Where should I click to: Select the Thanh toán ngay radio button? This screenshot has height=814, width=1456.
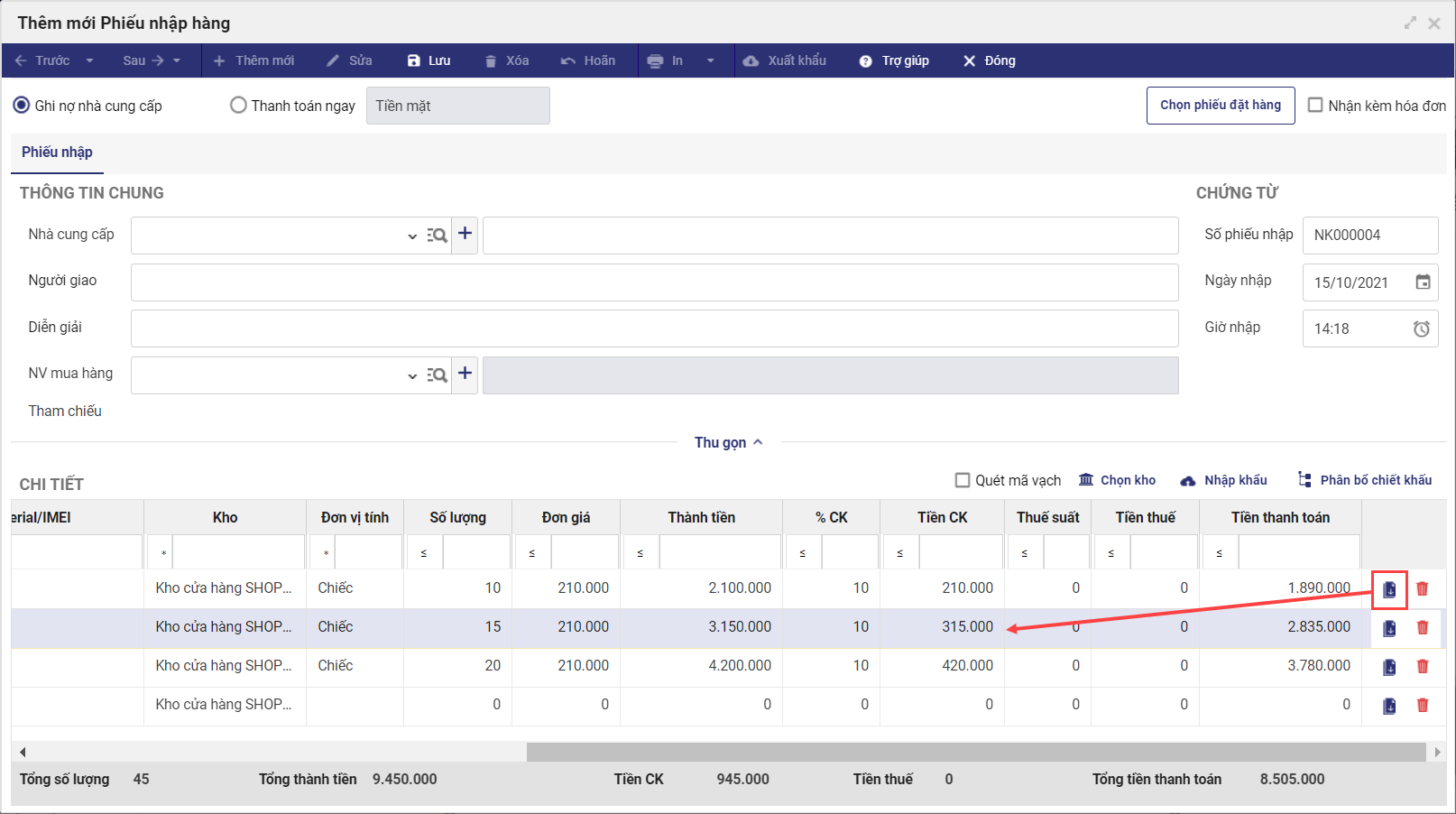click(238, 106)
